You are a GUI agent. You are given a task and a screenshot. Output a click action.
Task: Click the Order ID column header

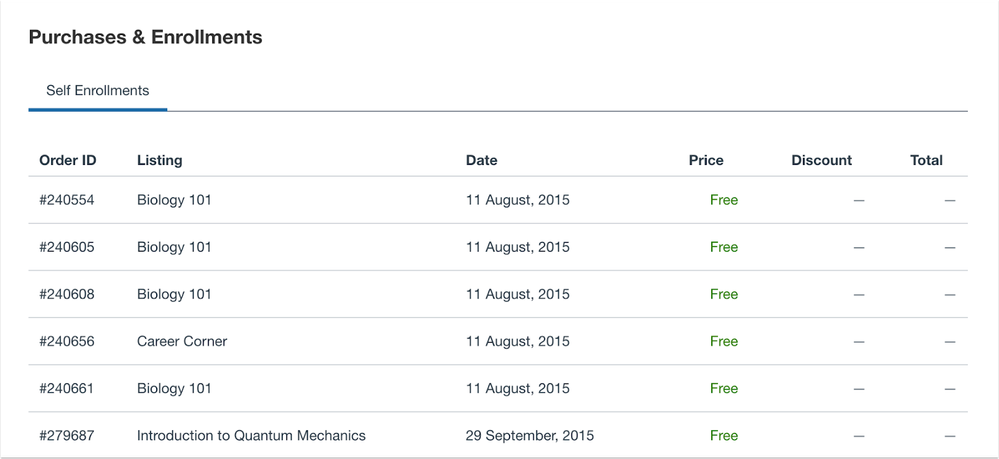coord(68,161)
